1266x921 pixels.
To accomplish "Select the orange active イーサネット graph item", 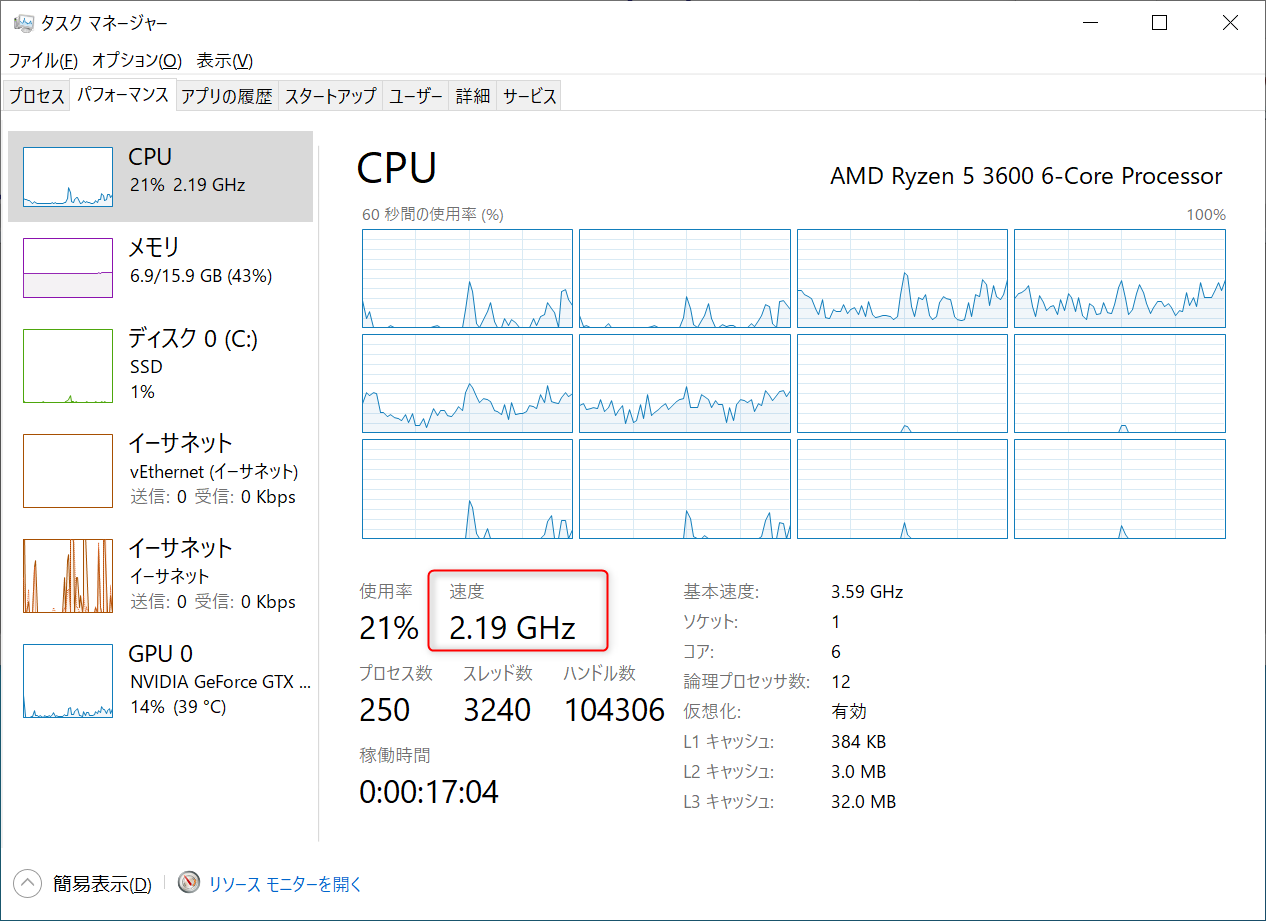I will click(160, 575).
